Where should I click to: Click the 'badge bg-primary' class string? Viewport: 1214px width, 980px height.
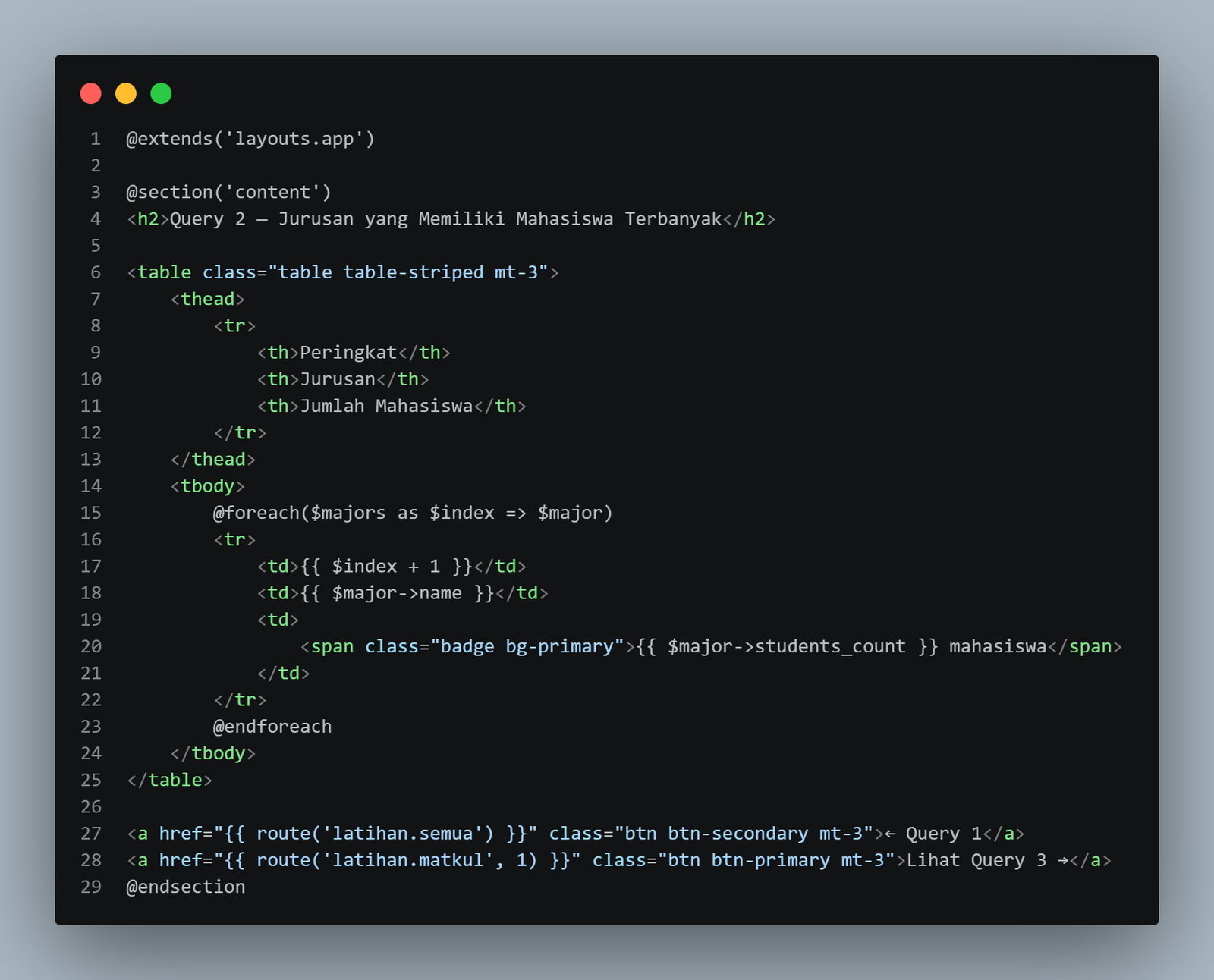pyautogui.click(x=527, y=646)
